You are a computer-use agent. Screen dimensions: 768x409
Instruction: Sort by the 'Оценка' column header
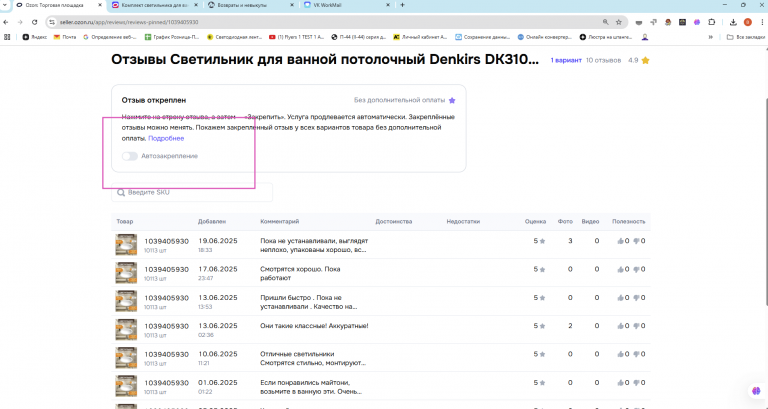pyautogui.click(x=535, y=221)
